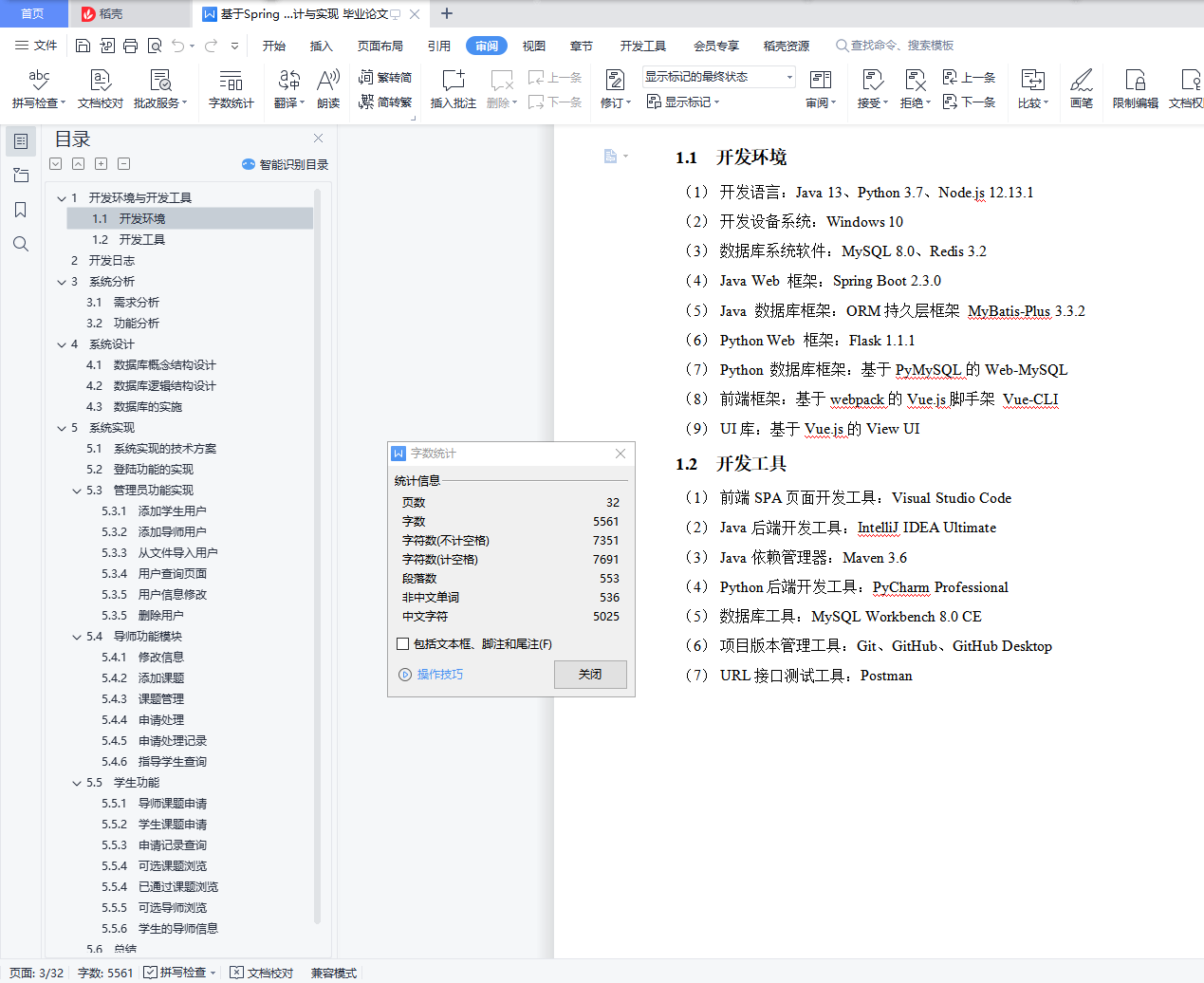Collapse the section 3 系统分析 node
Image resolution: width=1204 pixels, height=983 pixels.
[x=62, y=282]
